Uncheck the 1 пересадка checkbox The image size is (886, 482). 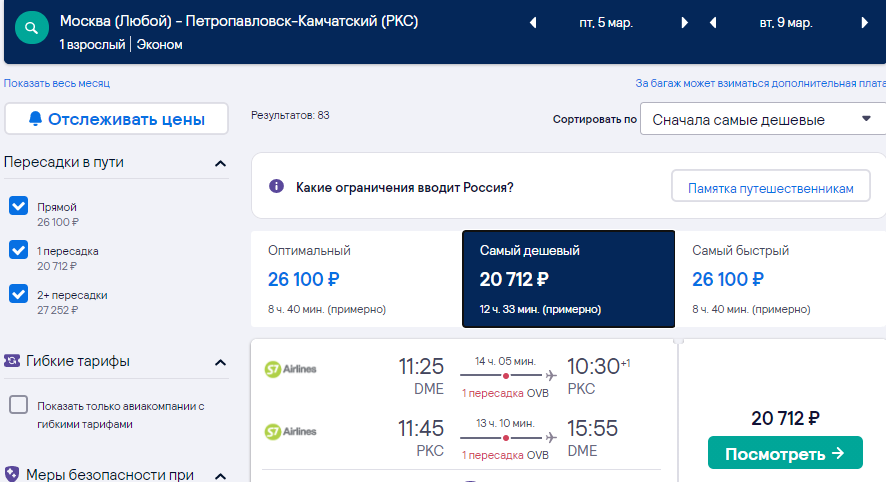[x=19, y=250]
